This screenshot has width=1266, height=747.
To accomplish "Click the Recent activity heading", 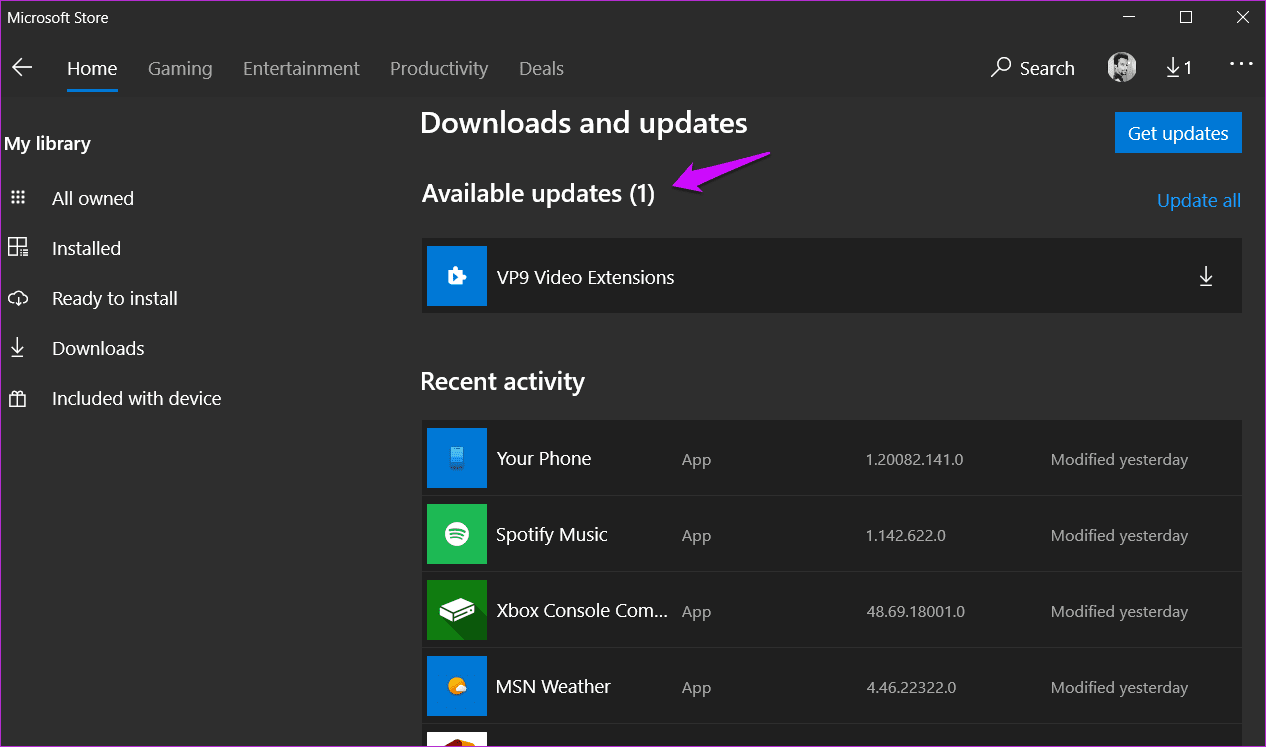I will pyautogui.click(x=502, y=381).
